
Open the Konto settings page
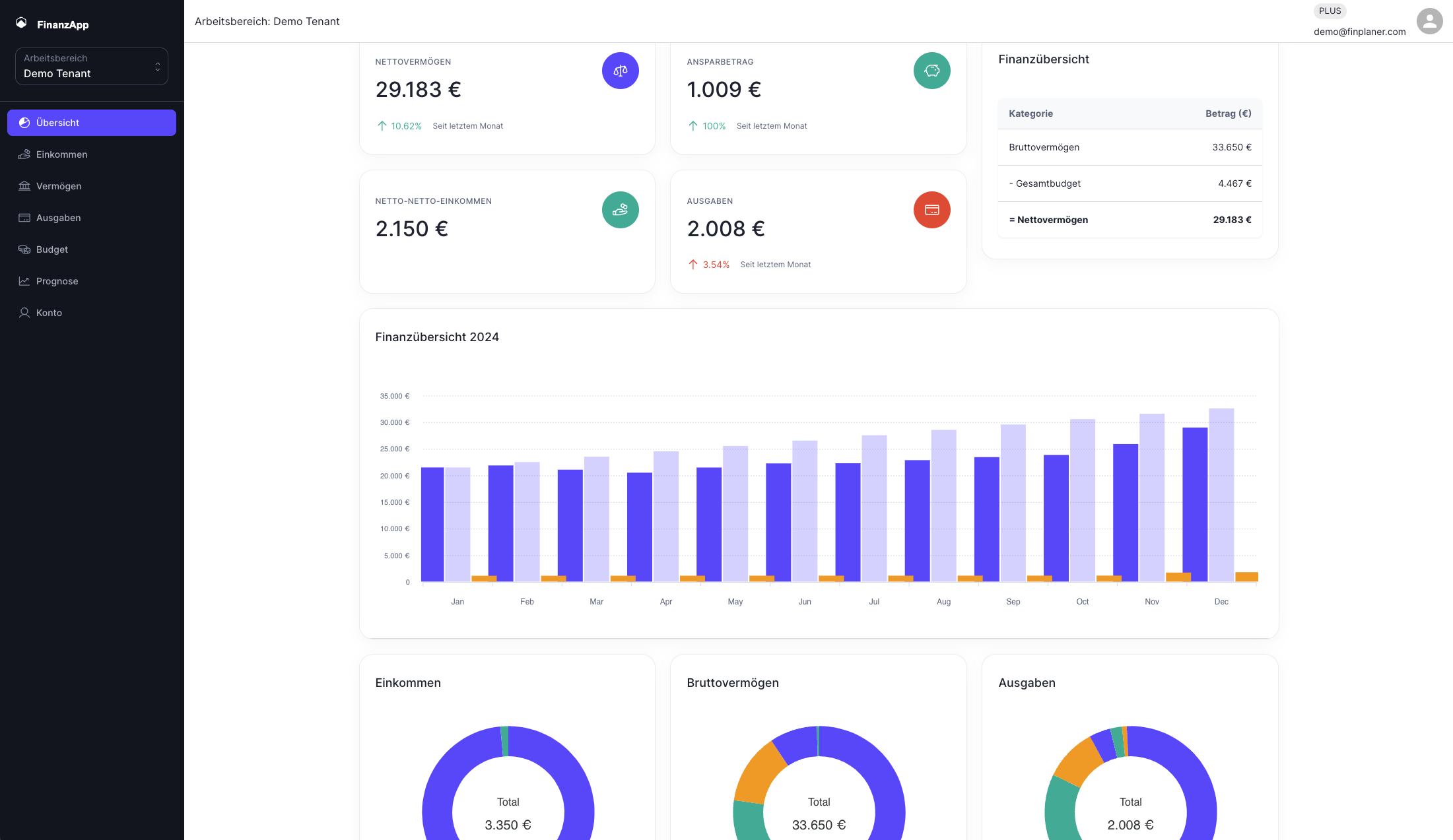[x=92, y=313]
